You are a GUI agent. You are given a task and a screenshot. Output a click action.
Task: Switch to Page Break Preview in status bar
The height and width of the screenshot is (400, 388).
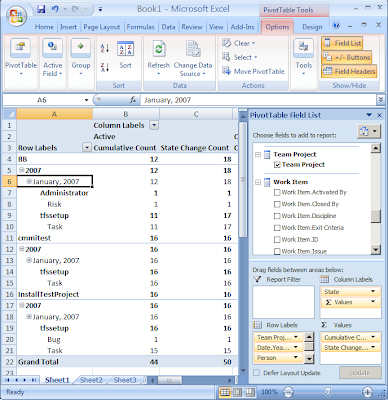[250, 392]
